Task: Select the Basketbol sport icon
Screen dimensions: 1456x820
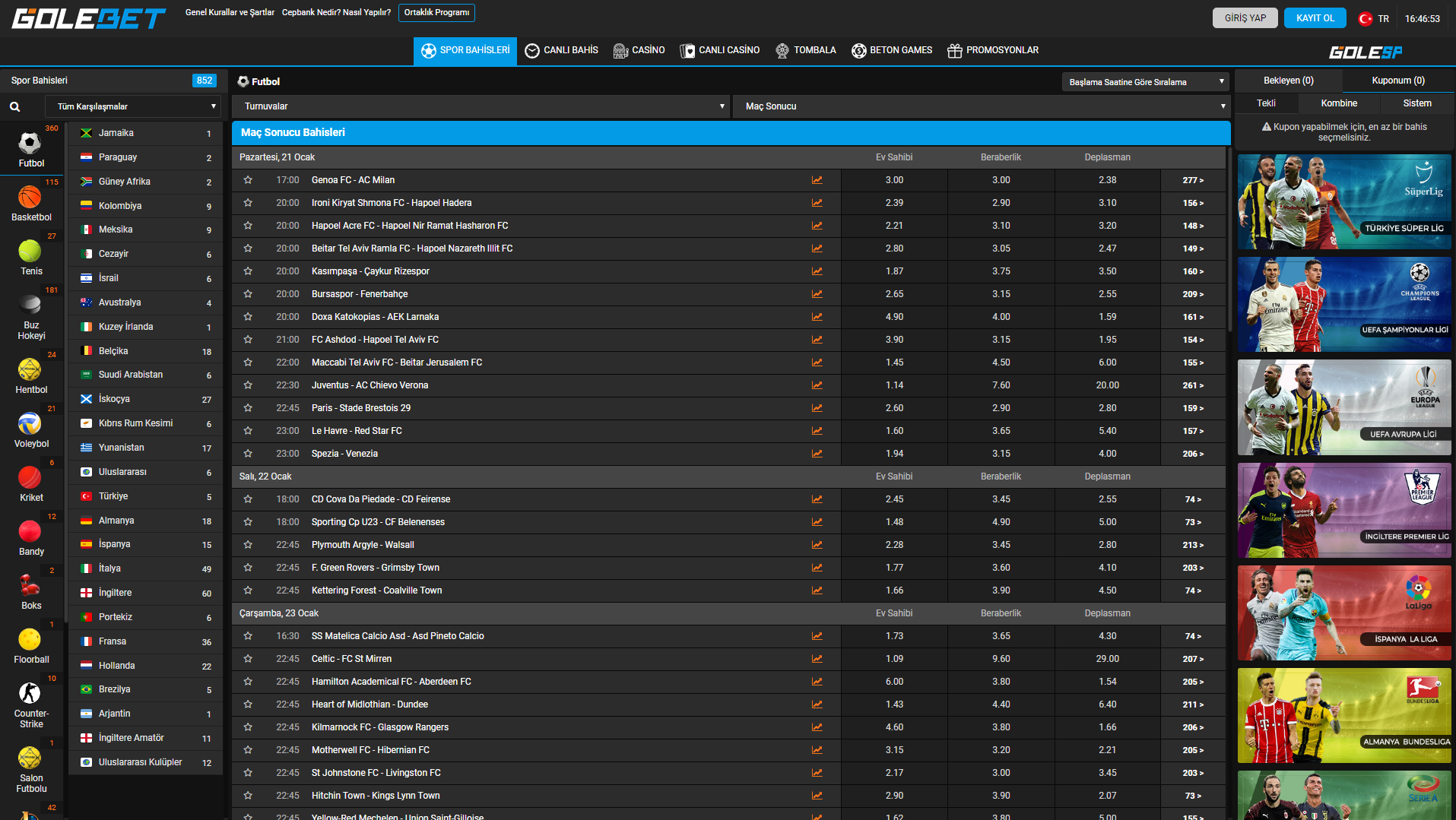Action: (x=30, y=198)
